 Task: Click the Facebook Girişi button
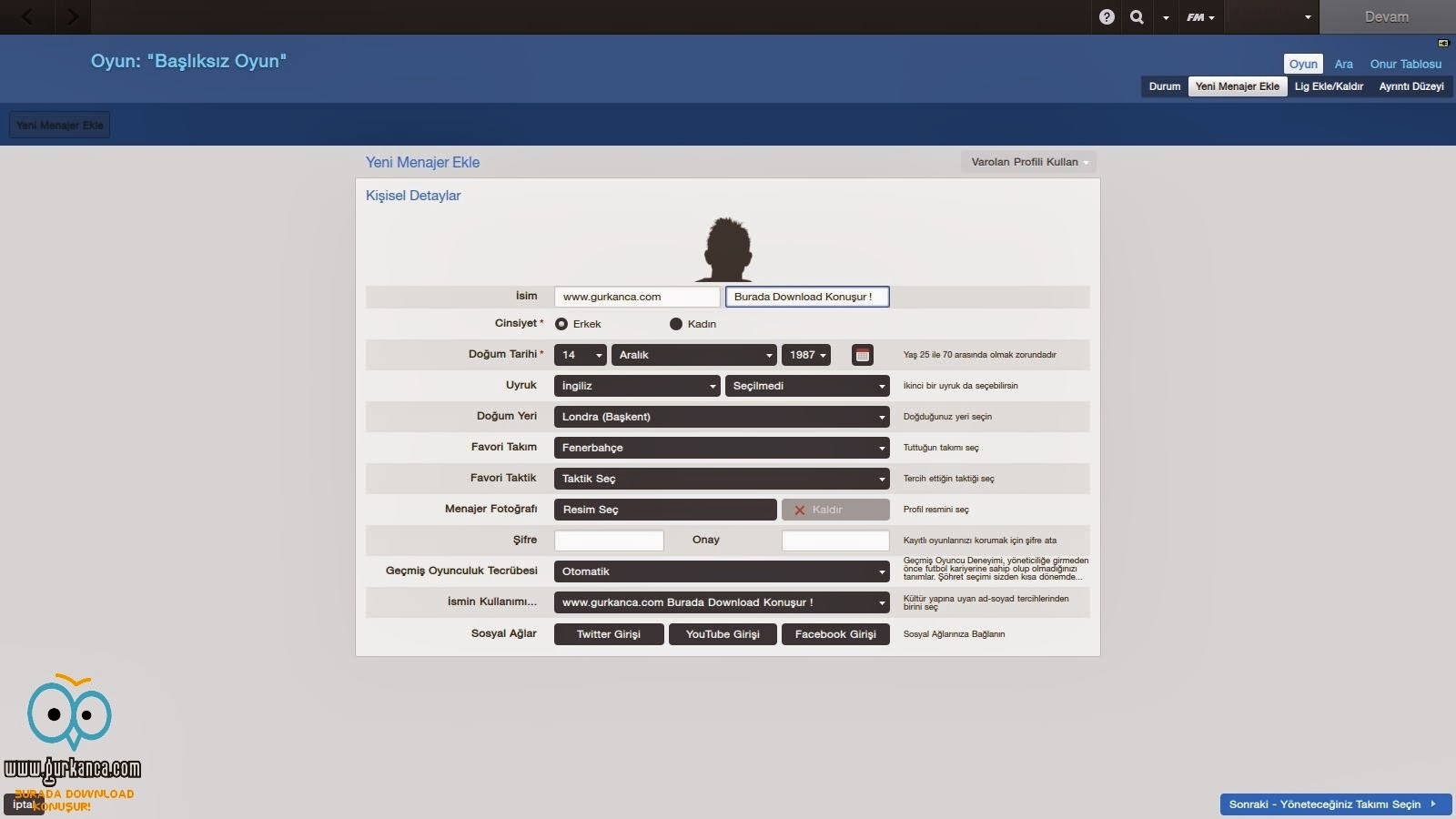[835, 634]
